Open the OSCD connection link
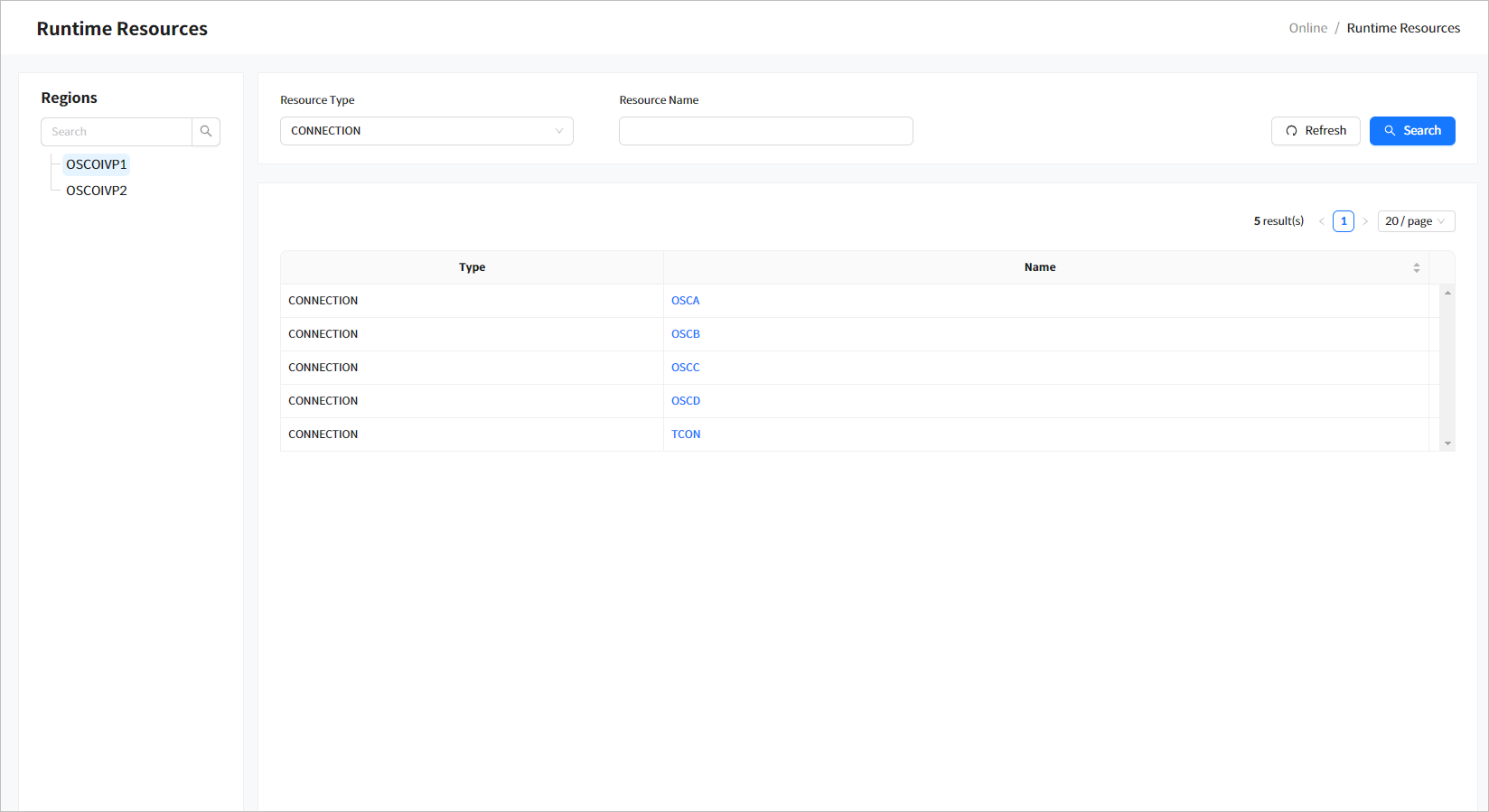 coord(685,401)
